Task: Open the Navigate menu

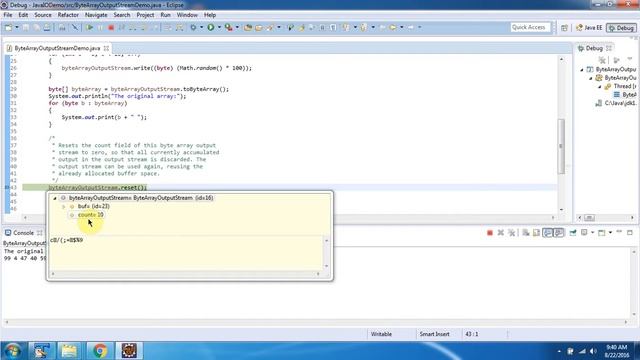Action: click(x=96, y=15)
